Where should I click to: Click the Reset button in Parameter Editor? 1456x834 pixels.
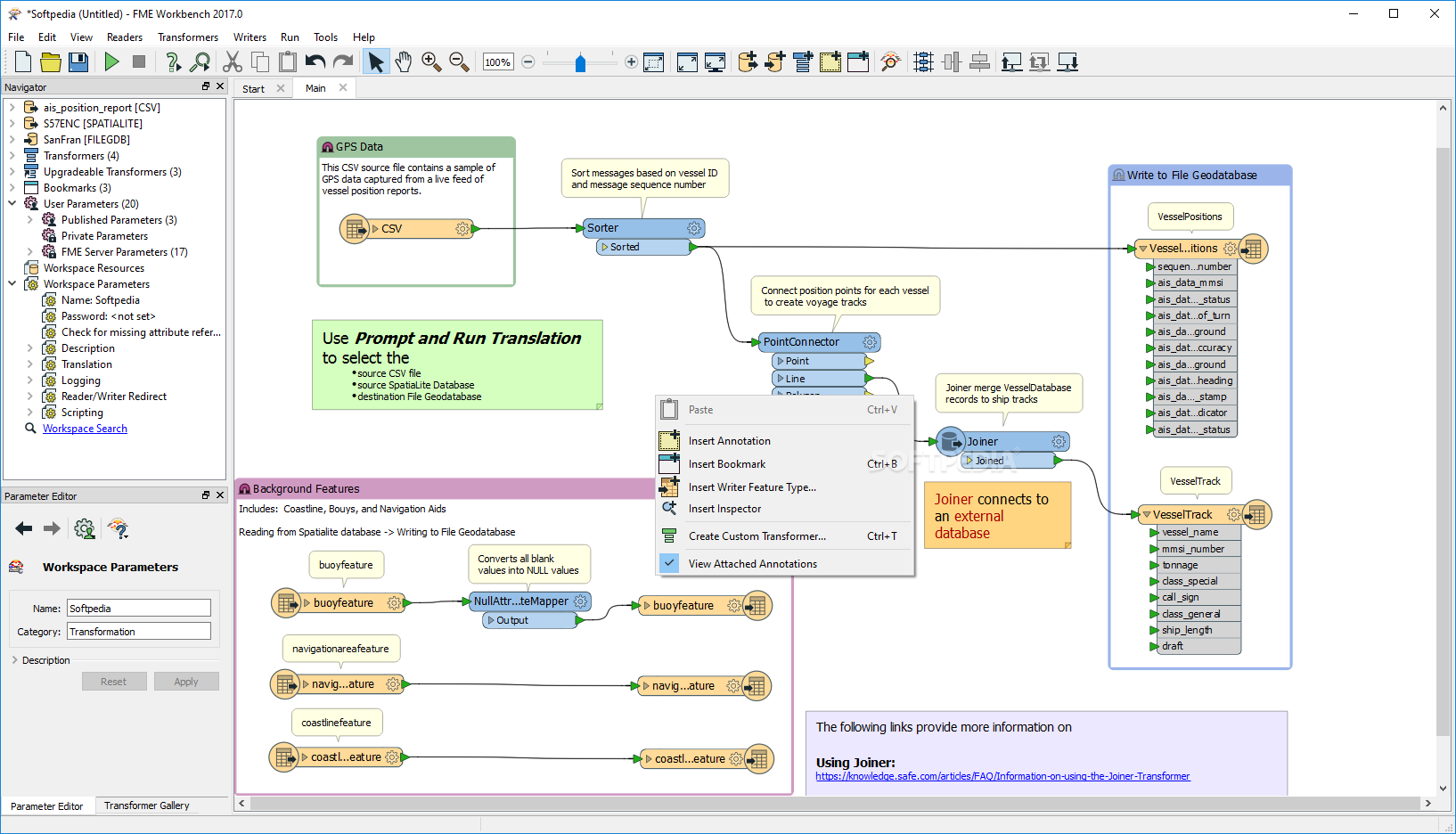[x=113, y=682]
